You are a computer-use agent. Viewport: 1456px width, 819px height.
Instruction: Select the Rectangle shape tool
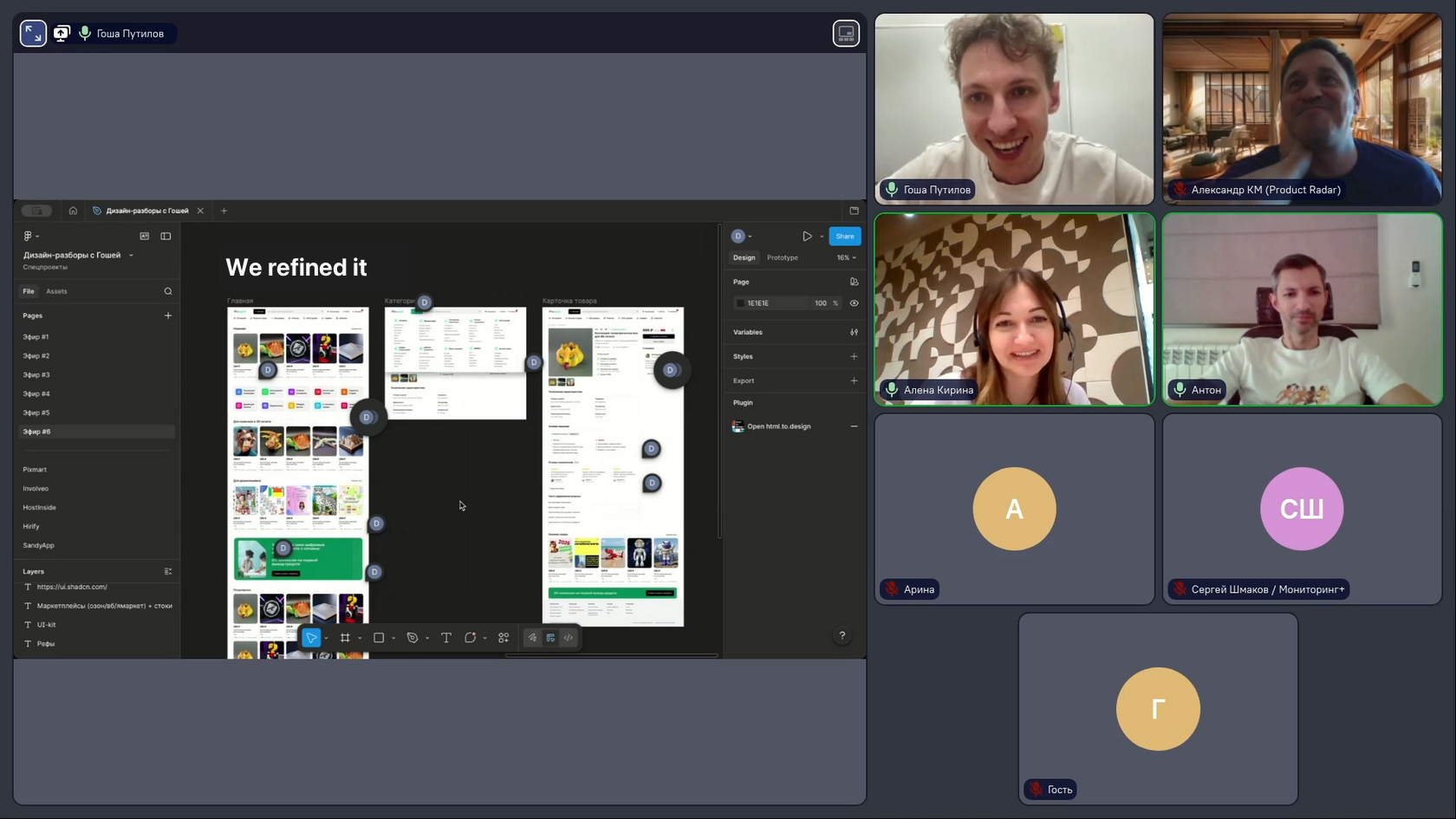click(379, 638)
